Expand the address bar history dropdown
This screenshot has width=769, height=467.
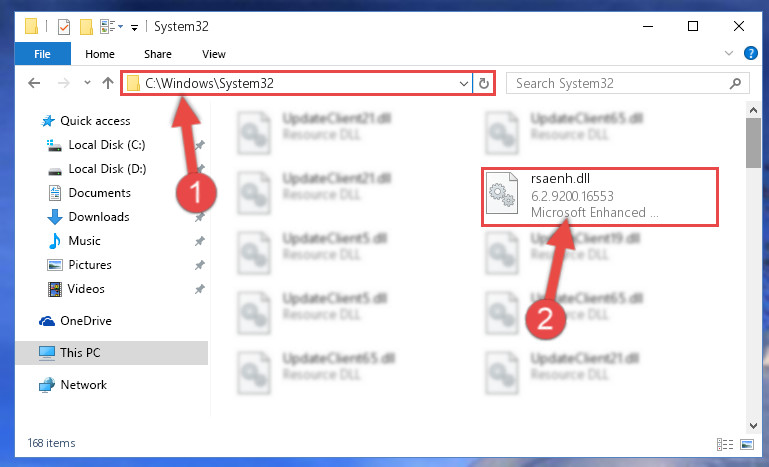[x=463, y=83]
